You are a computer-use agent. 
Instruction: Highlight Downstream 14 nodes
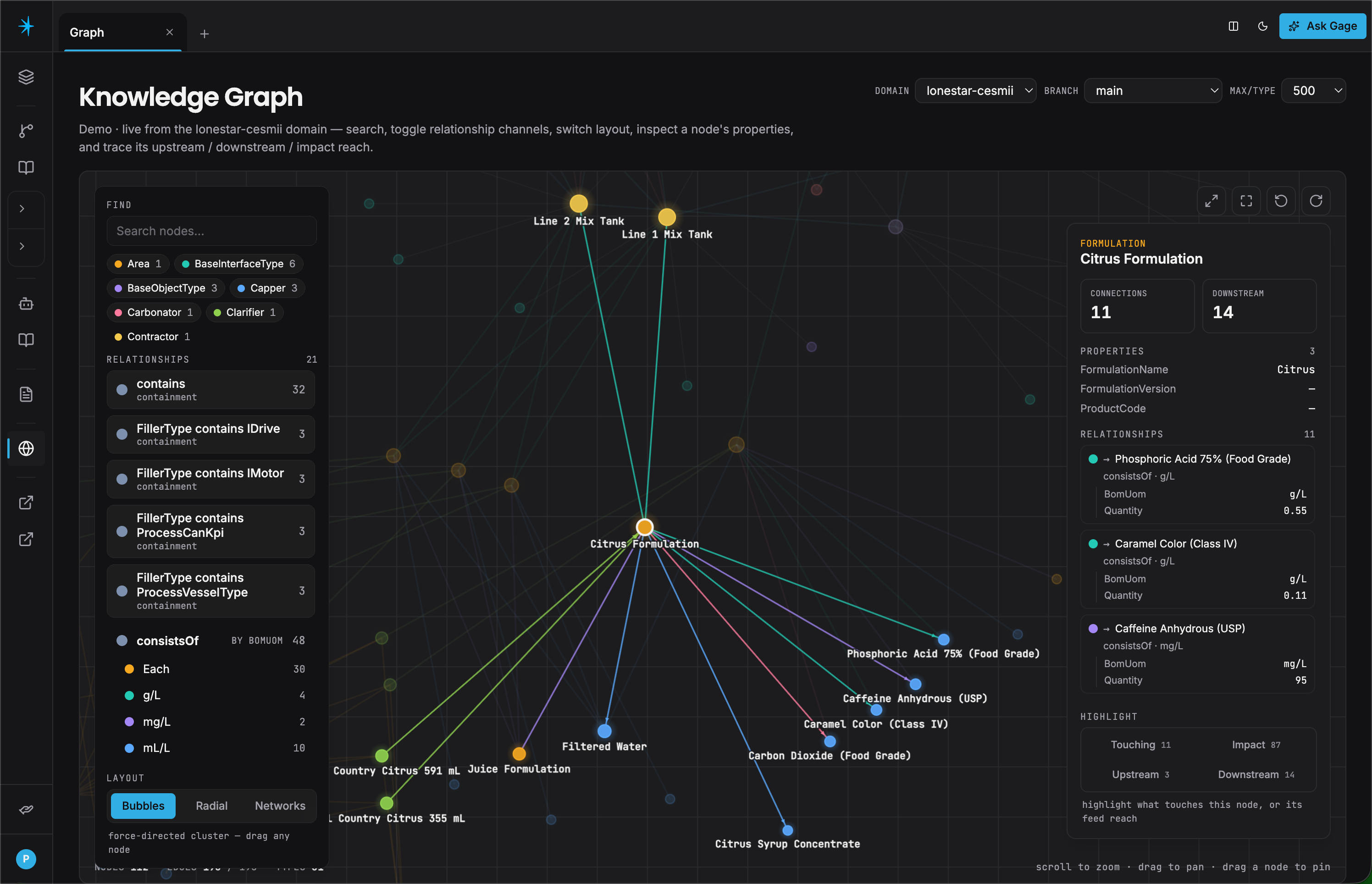coord(1256,774)
